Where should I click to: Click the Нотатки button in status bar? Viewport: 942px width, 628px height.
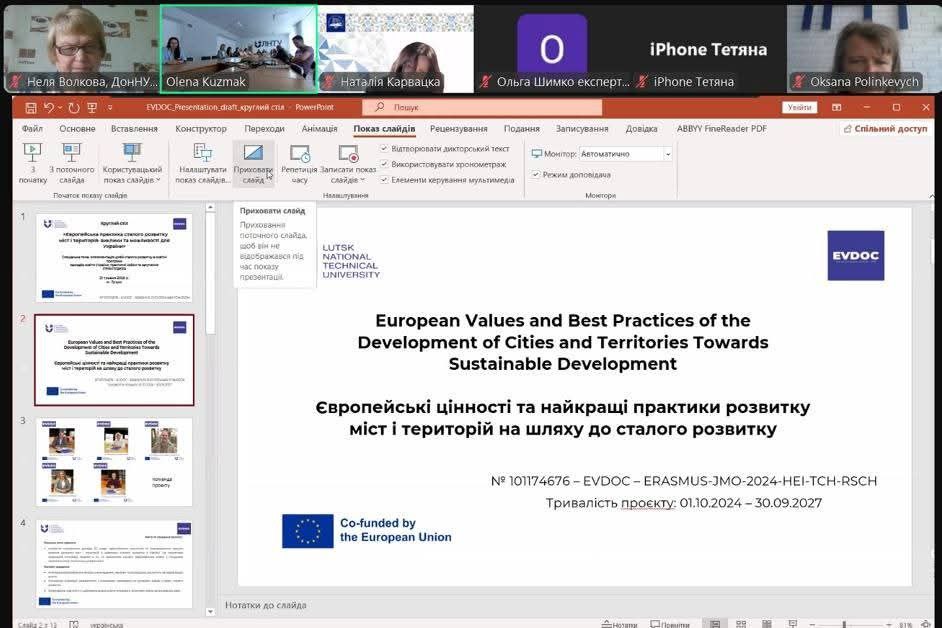[x=619, y=624]
